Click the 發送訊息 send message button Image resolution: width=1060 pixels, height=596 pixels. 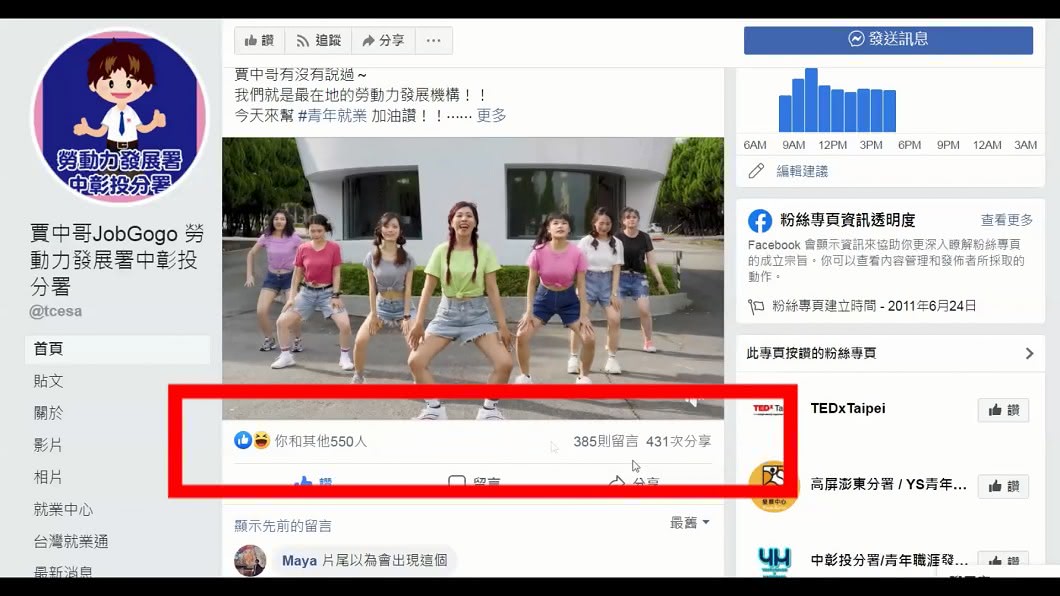tap(888, 40)
